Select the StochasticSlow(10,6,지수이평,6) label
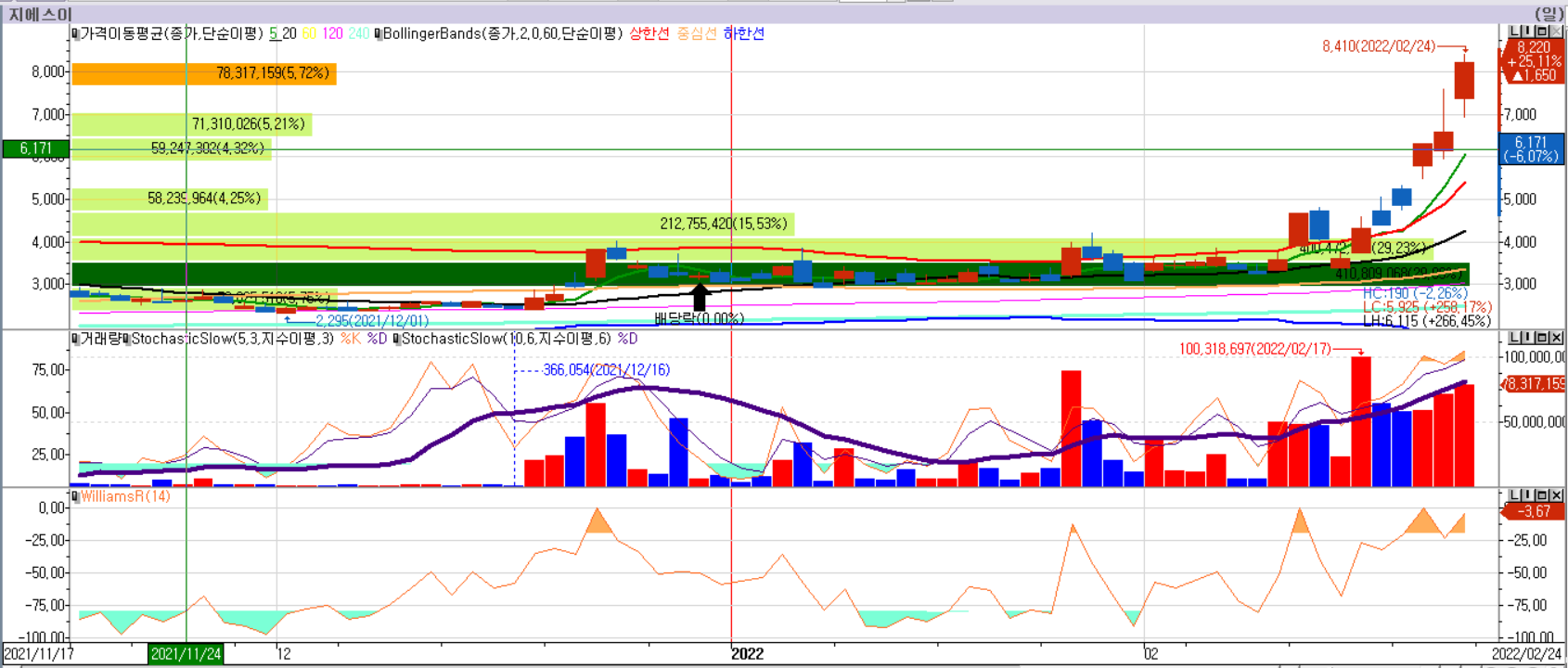The image size is (1568, 668). click(507, 339)
